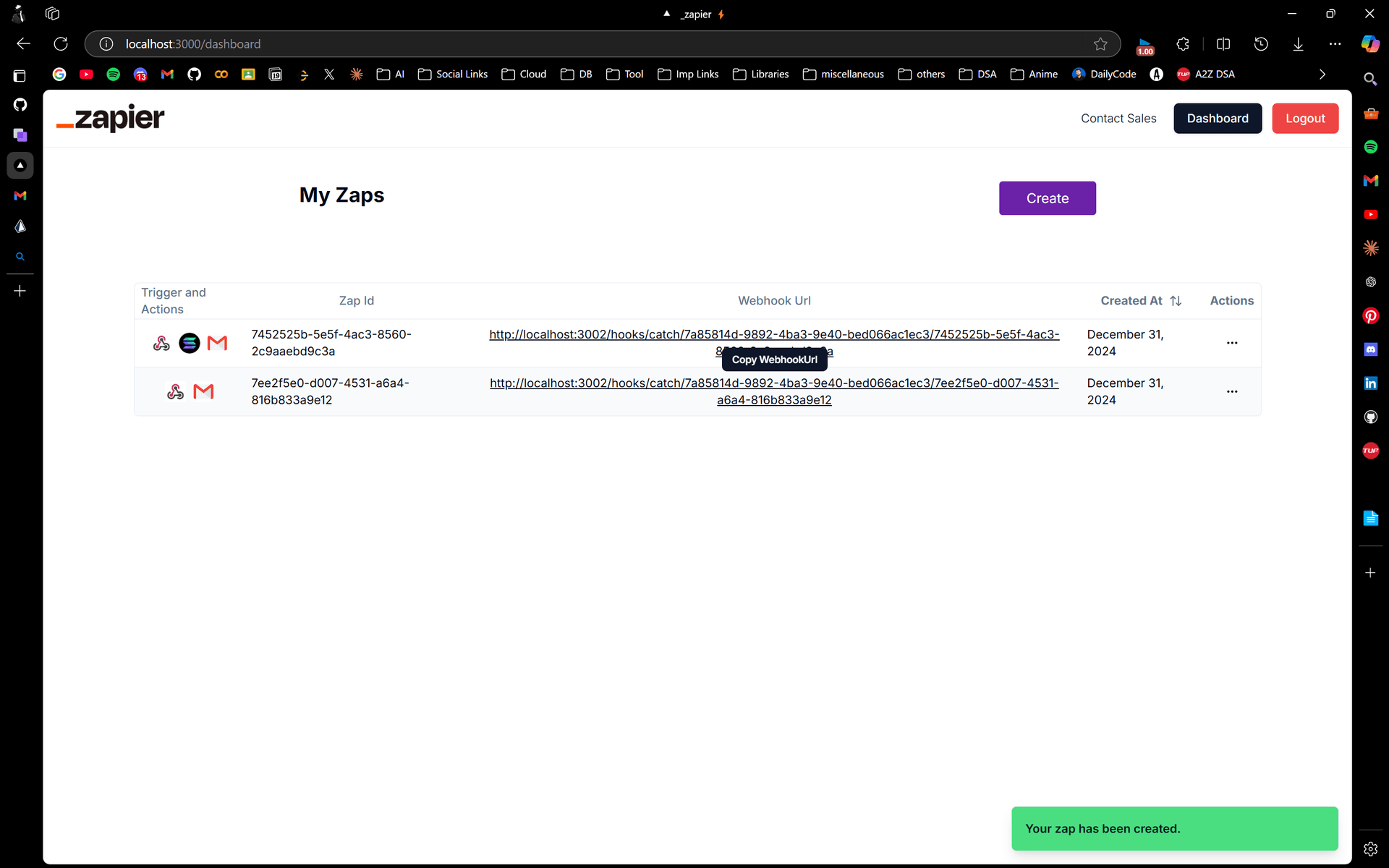This screenshot has width=1389, height=868.
Task: Expand the actions menu of the second zap
Action: click(x=1232, y=391)
